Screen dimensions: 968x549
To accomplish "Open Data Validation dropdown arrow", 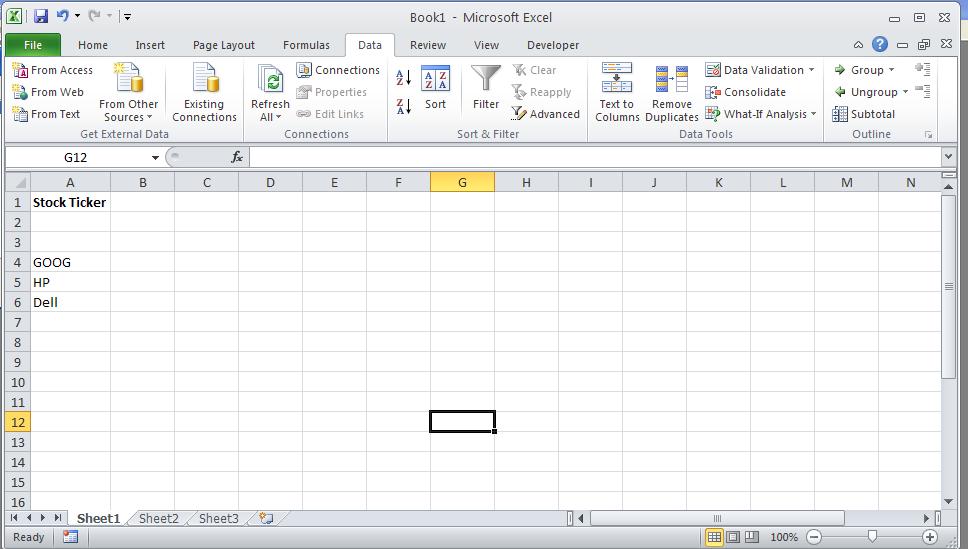I will pyautogui.click(x=811, y=70).
